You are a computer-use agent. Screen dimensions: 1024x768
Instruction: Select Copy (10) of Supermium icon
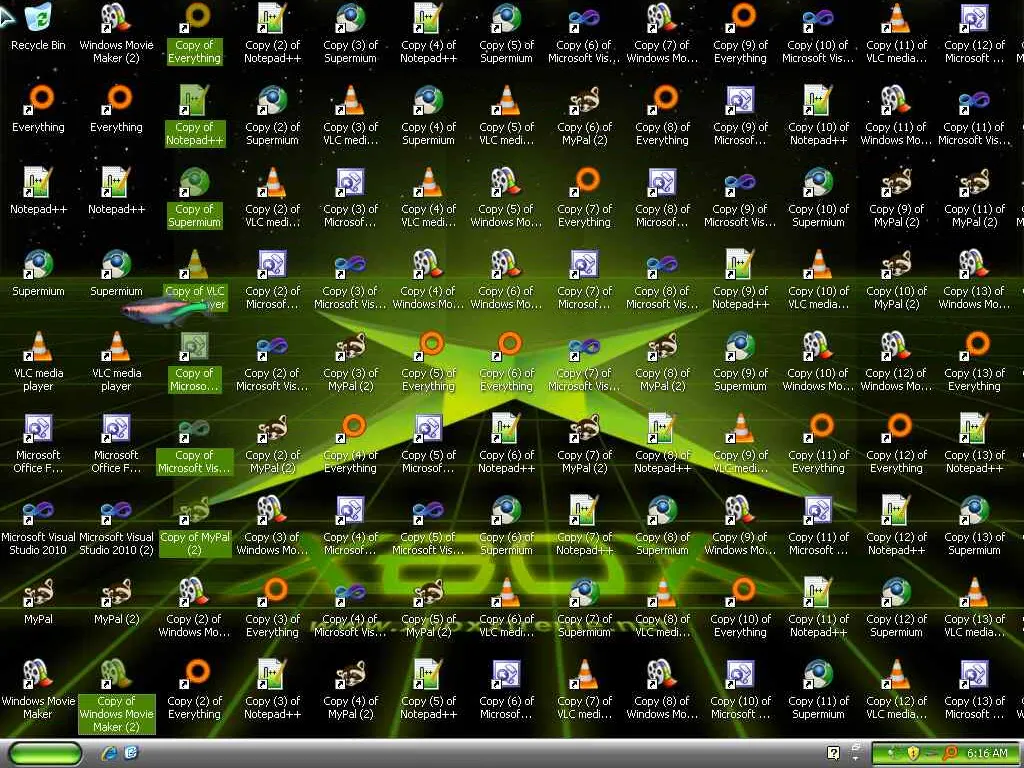818,197
